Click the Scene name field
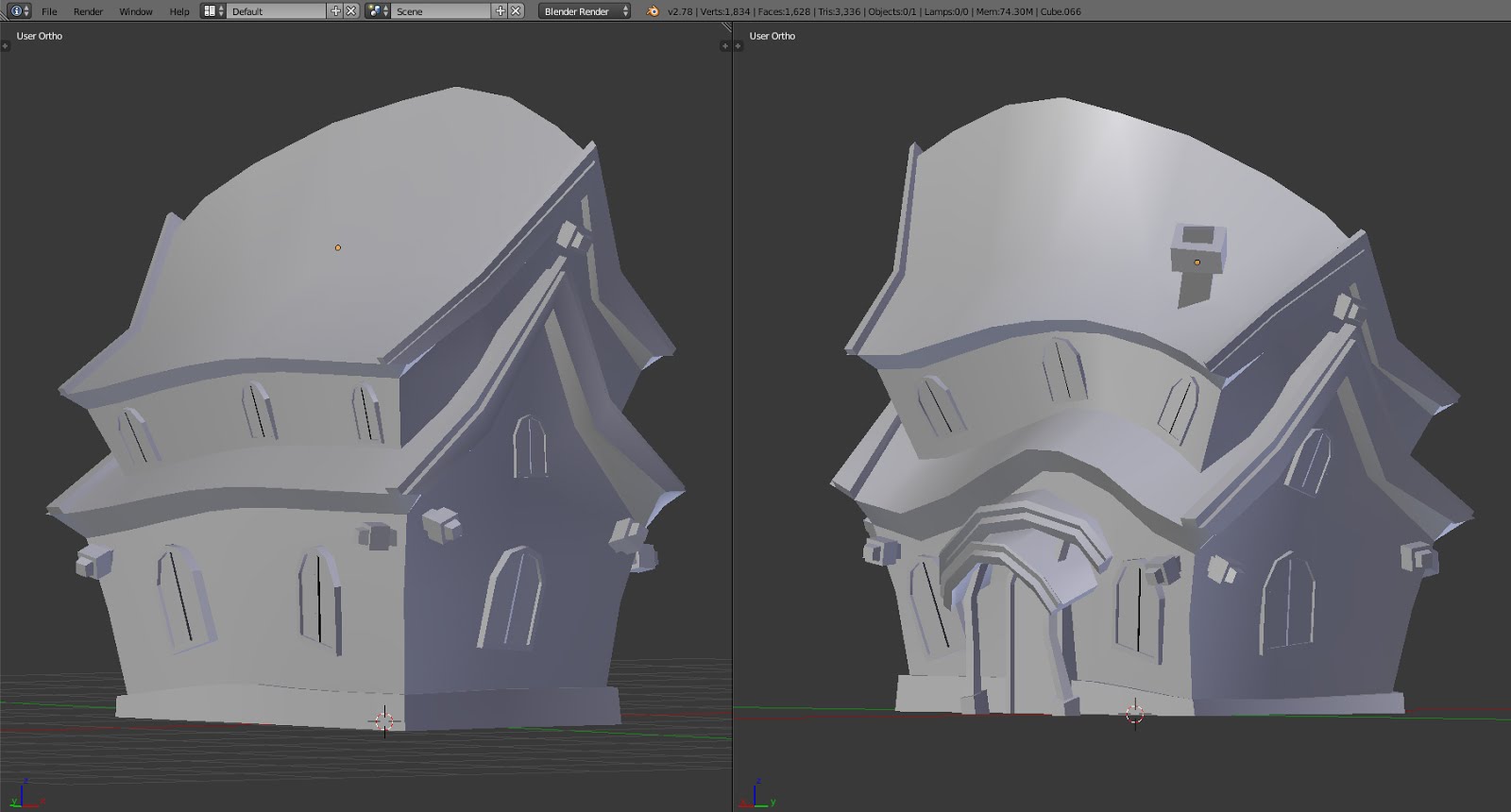 [442, 11]
